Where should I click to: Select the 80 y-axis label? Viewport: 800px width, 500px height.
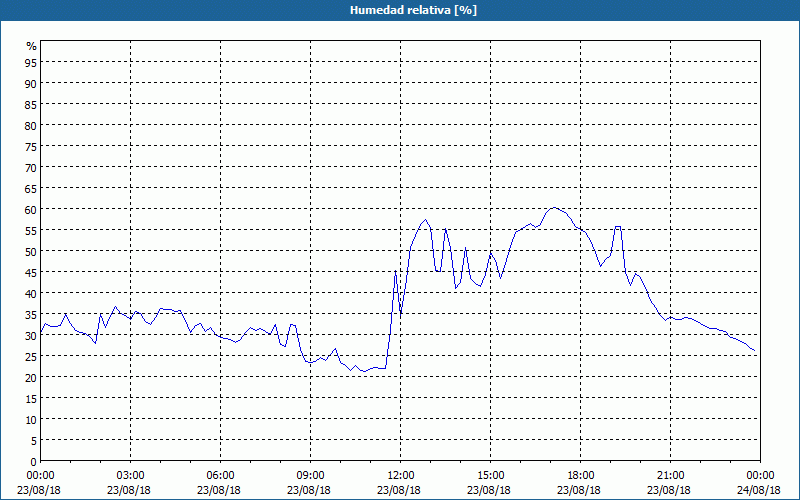click(x=31, y=125)
